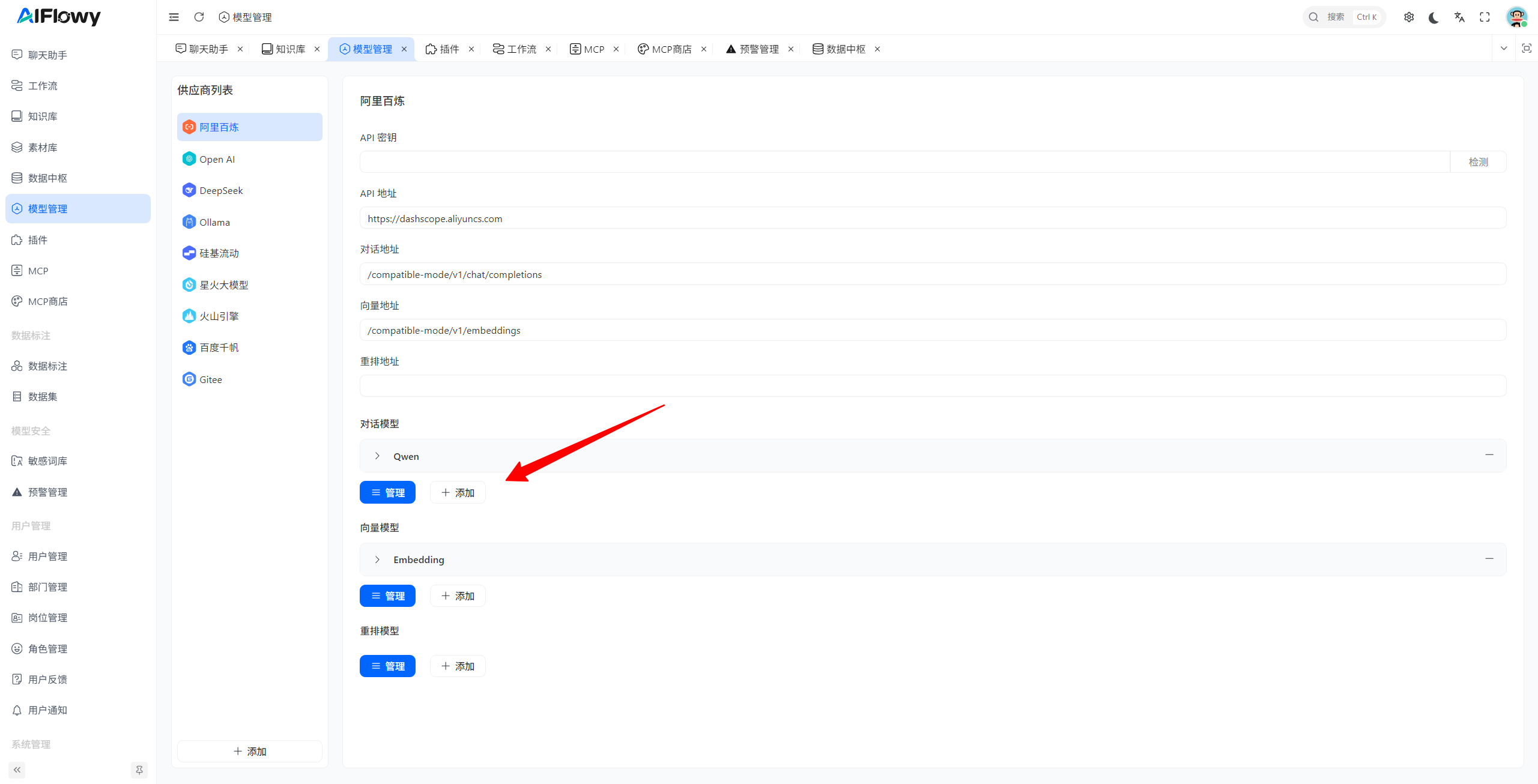Open the tab list dropdown chevron

tap(1504, 49)
